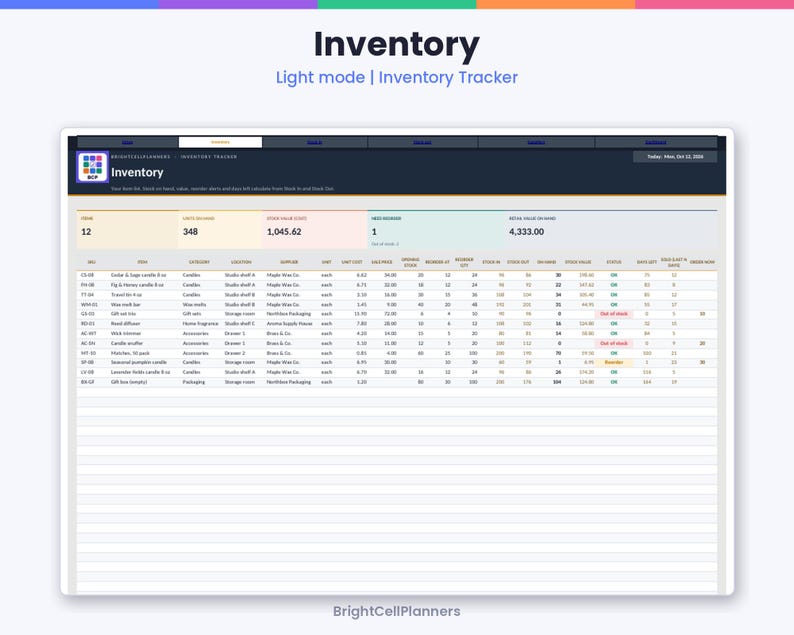Click the Sale Price column header
Viewport: 794px width, 635px height.
click(382, 262)
